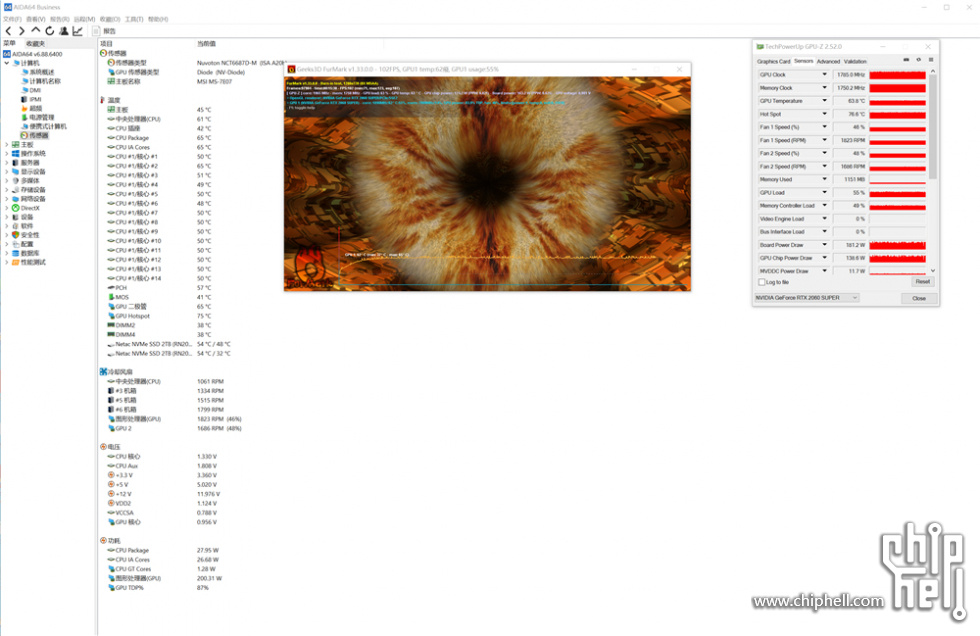
Task: Click the 操作系统 Windows logo icon
Action: click(16, 154)
